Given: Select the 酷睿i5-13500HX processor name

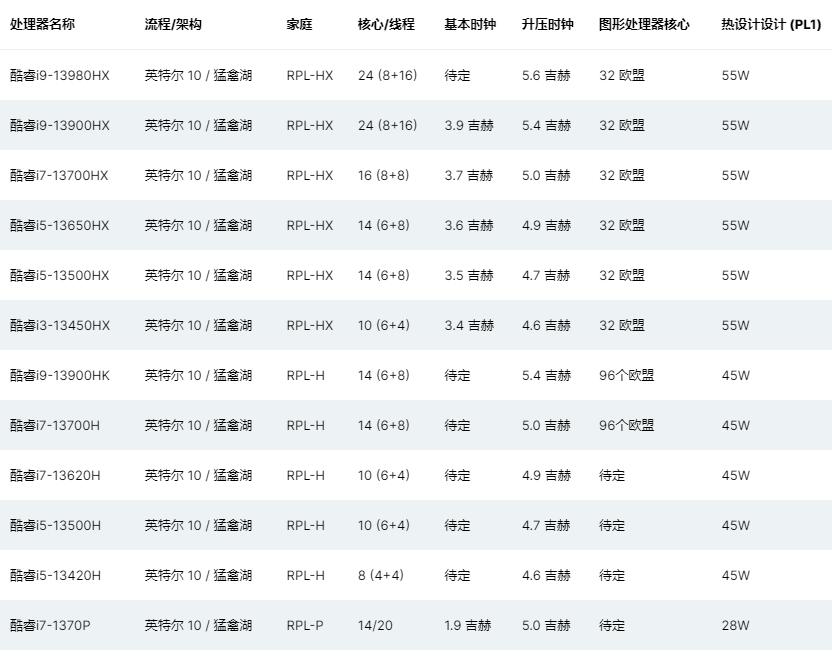Looking at the screenshot, I should point(59,275).
